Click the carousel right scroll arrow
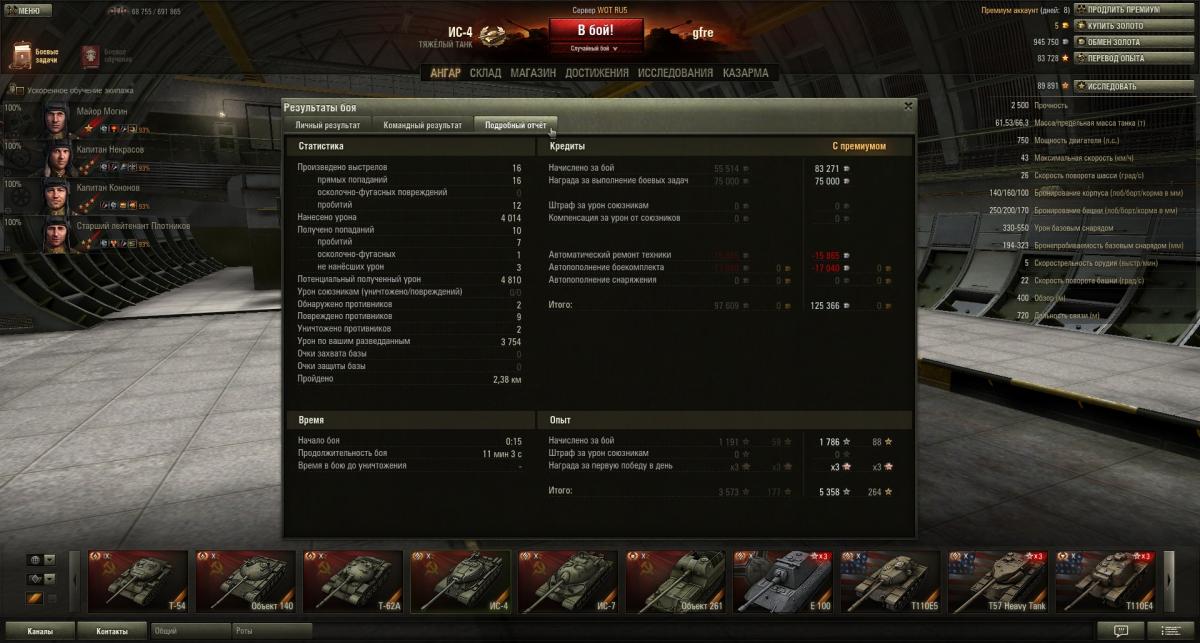The image size is (1200, 643). point(1170,581)
